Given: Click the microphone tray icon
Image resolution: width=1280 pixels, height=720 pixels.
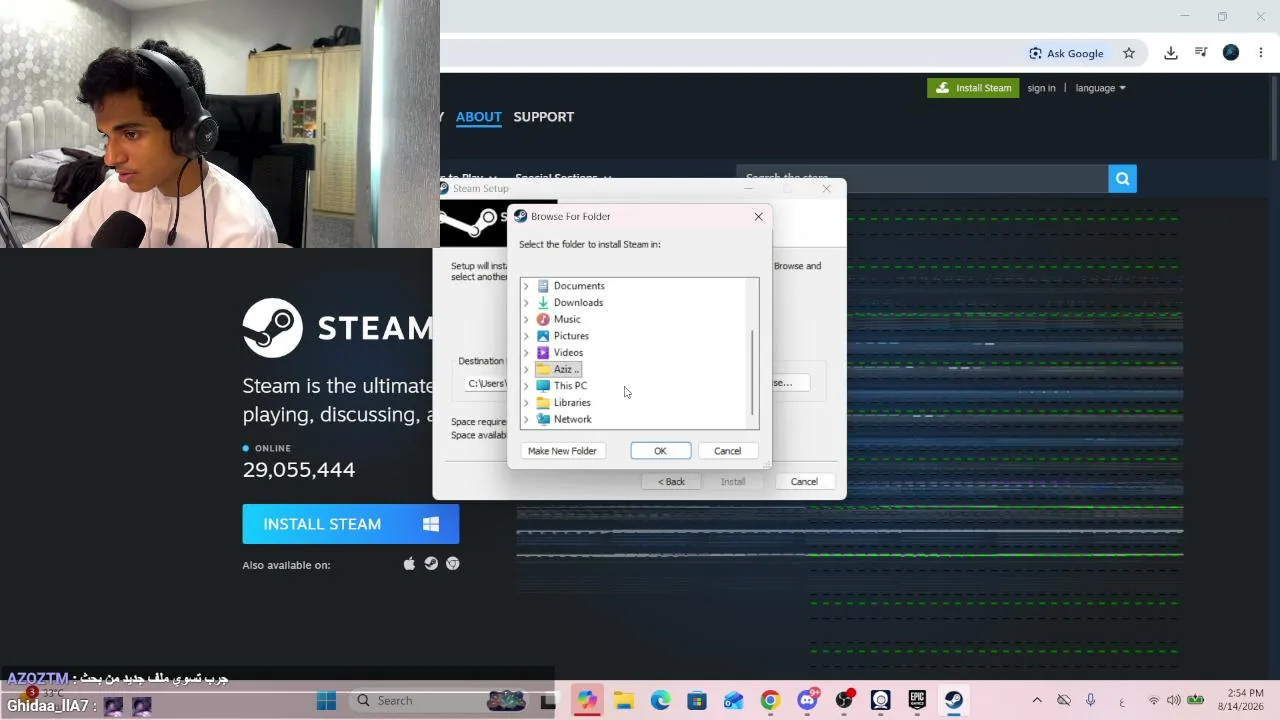Looking at the screenshot, I should point(1091,701).
